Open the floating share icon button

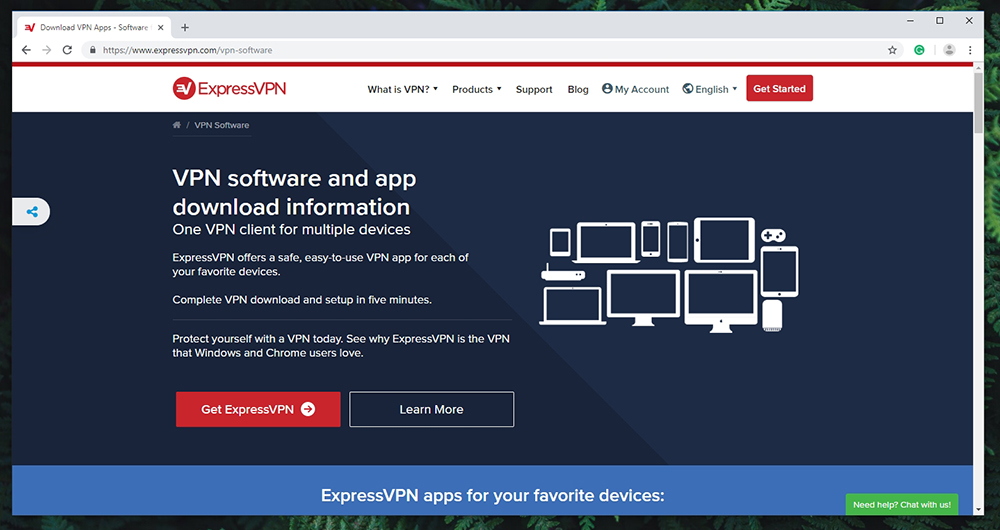point(31,212)
